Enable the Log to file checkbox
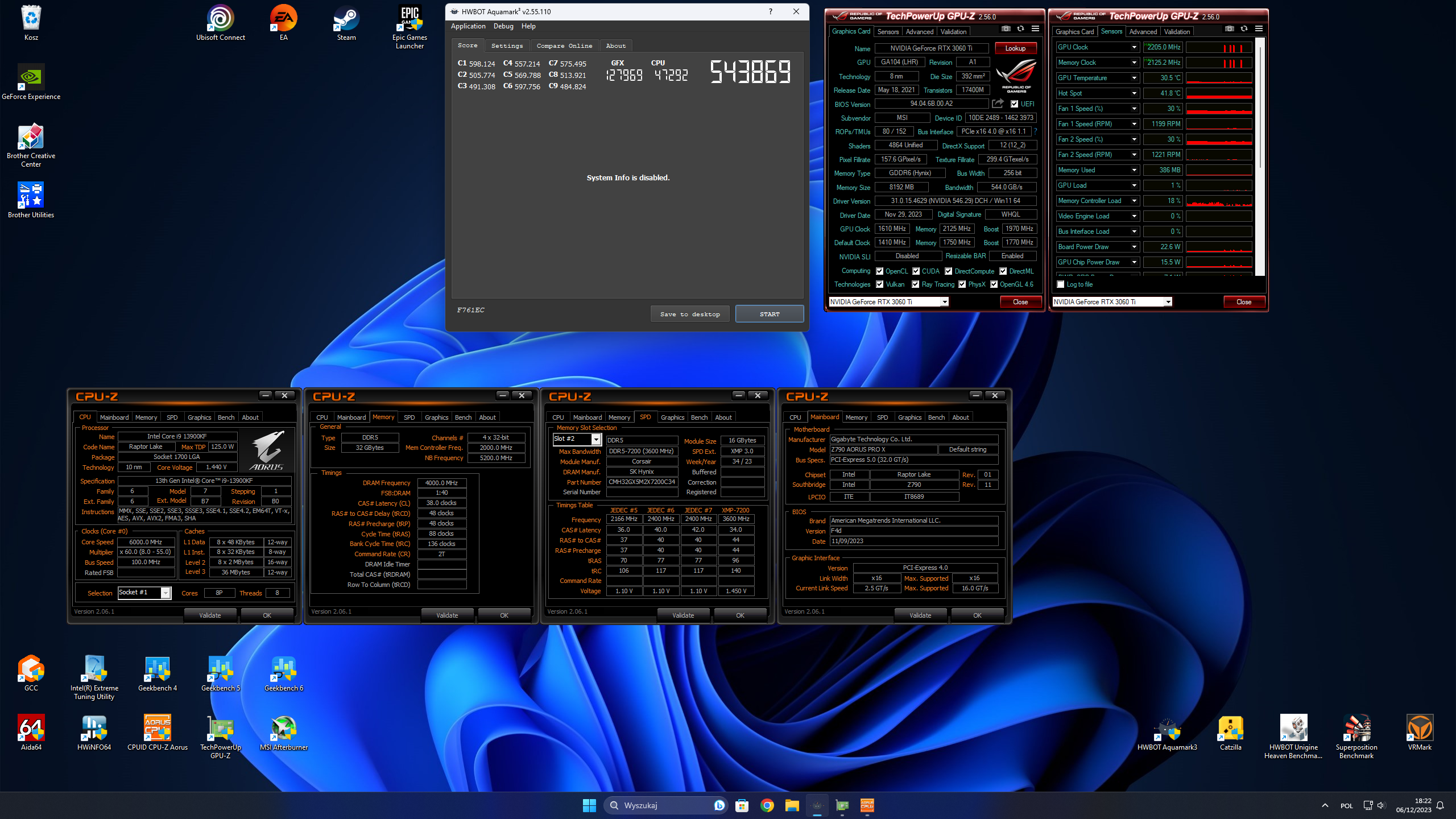This screenshot has height=819, width=1456. point(1060,284)
